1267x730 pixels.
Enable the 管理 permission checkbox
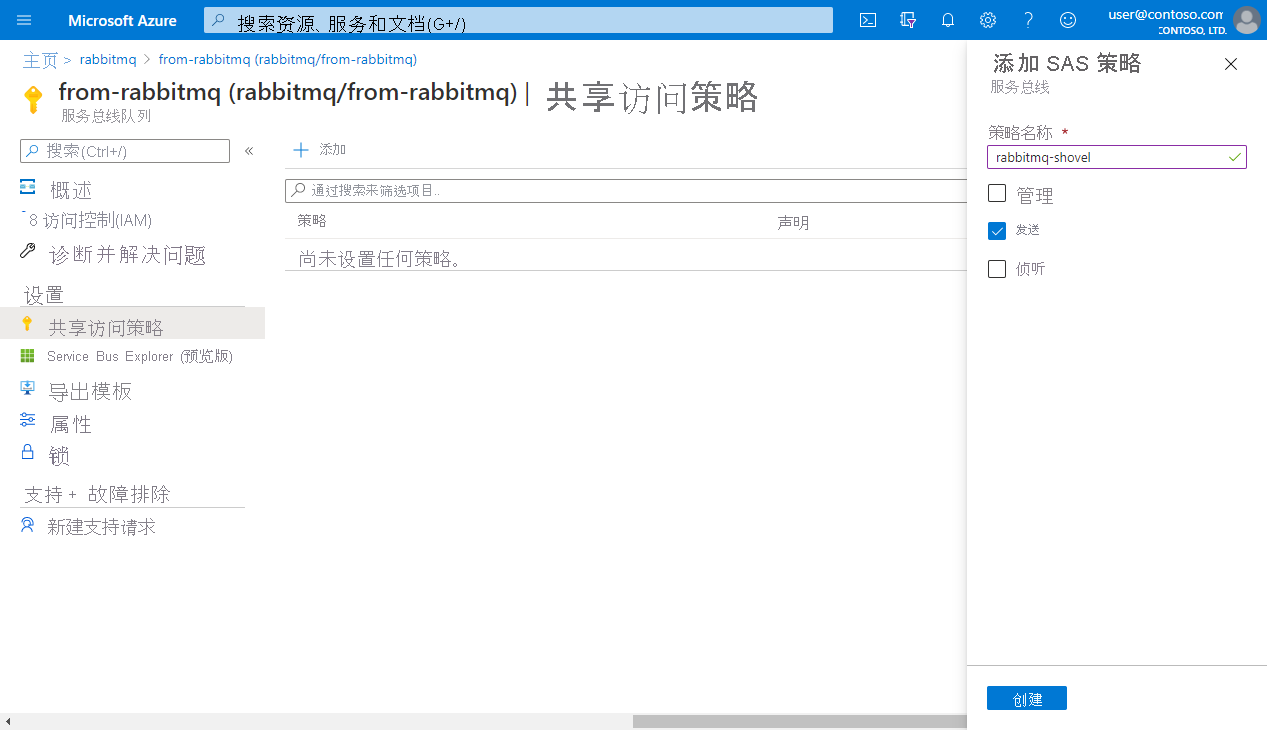997,194
